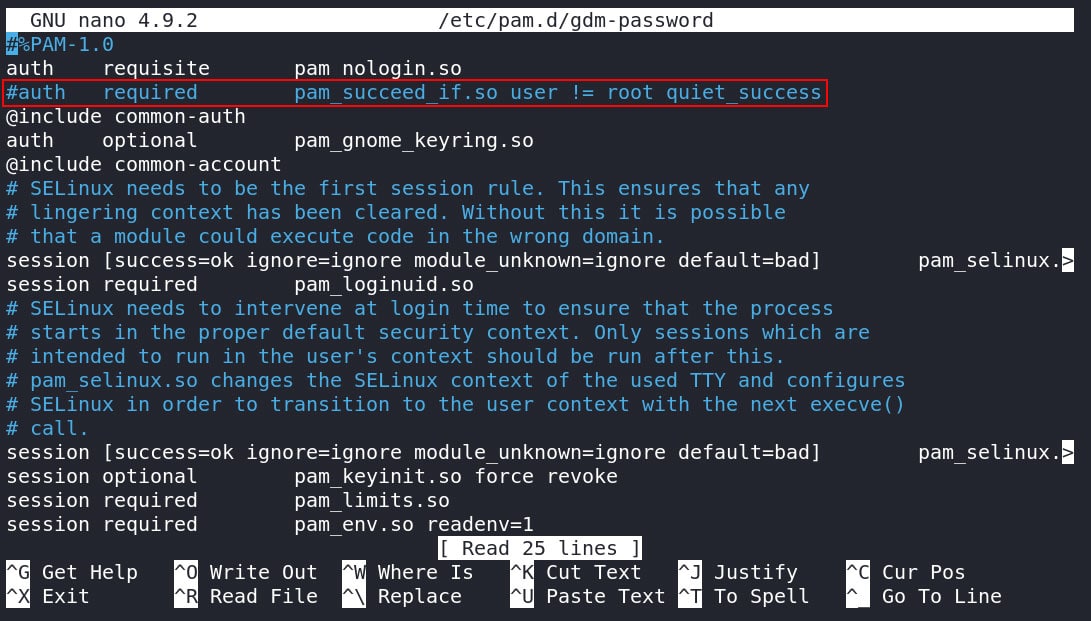Click the pam_gnome_keyring.so text
Viewport: 1091px width, 621px height.
click(x=414, y=140)
